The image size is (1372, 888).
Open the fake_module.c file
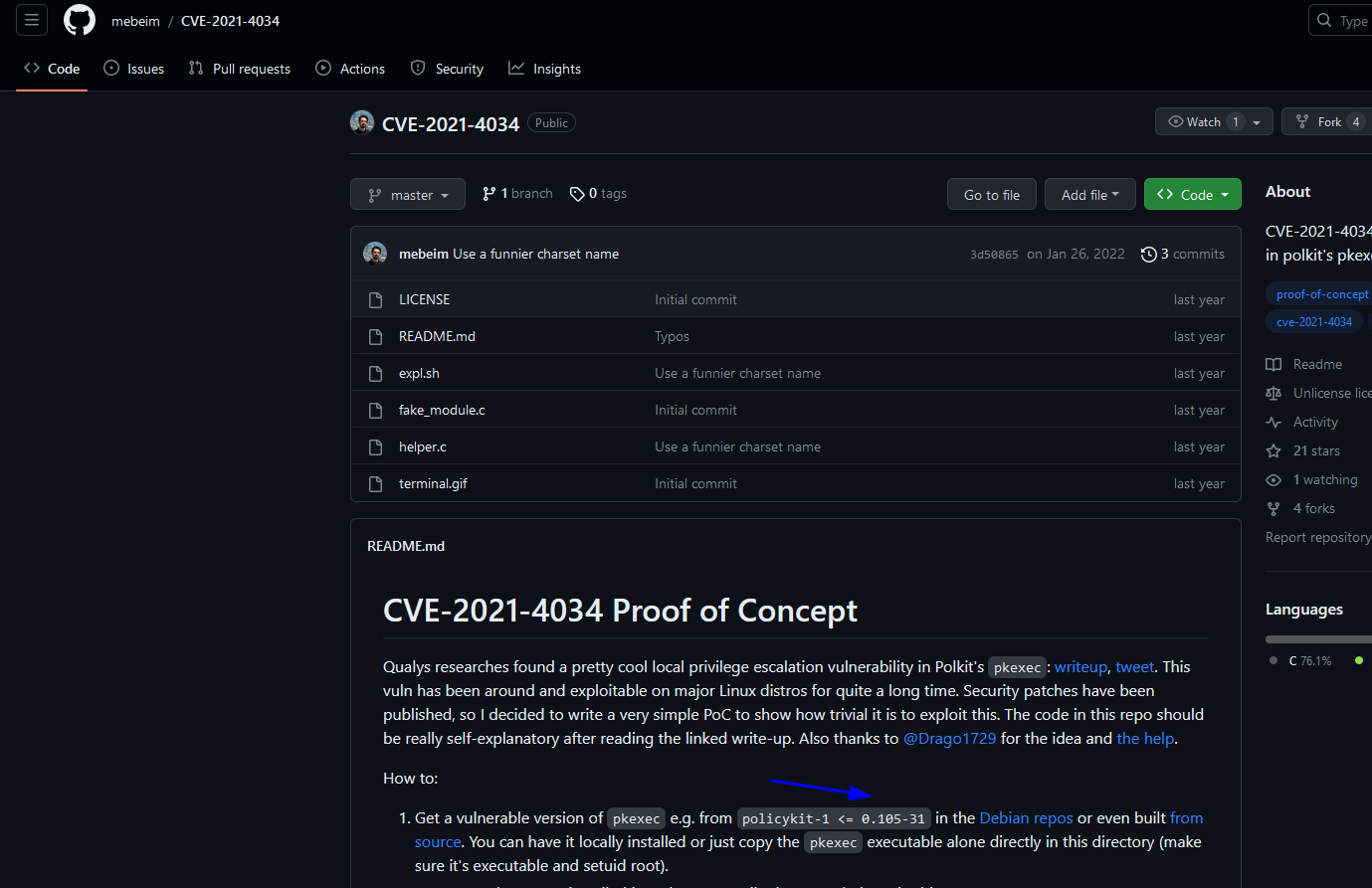(442, 410)
